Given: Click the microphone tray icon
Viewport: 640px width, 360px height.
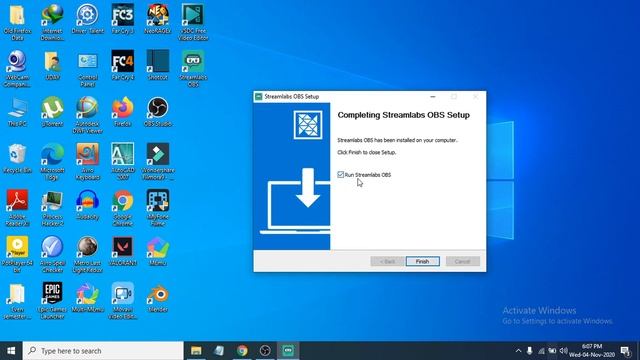Looking at the screenshot, I should coord(529,351).
